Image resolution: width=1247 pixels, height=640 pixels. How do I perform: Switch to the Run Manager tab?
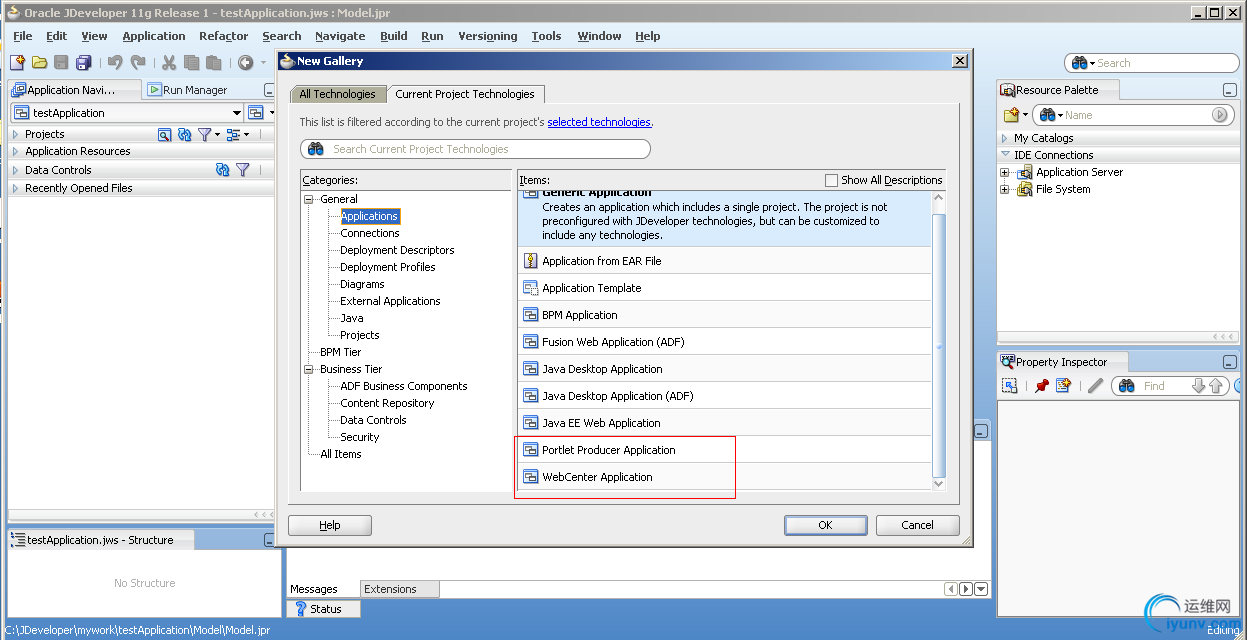pos(189,90)
